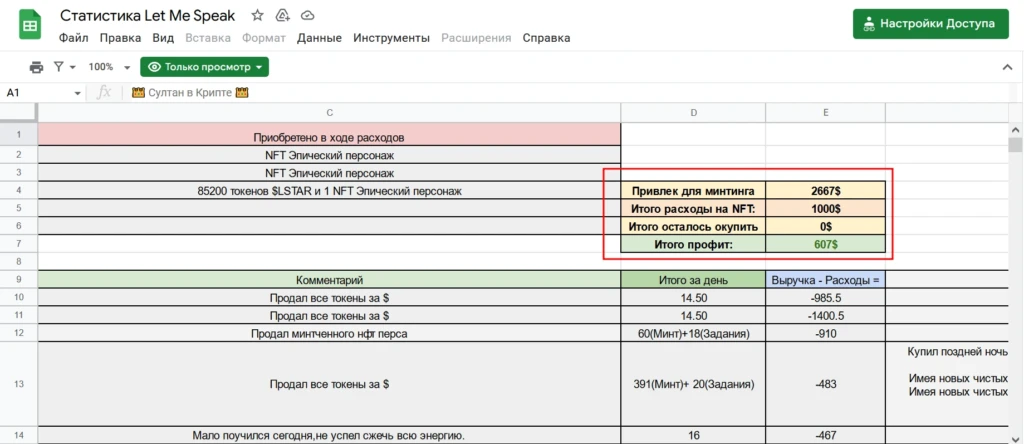This screenshot has height=444, width=1024.
Task: Open the Только просмотр mode dropdown
Action: [204, 67]
